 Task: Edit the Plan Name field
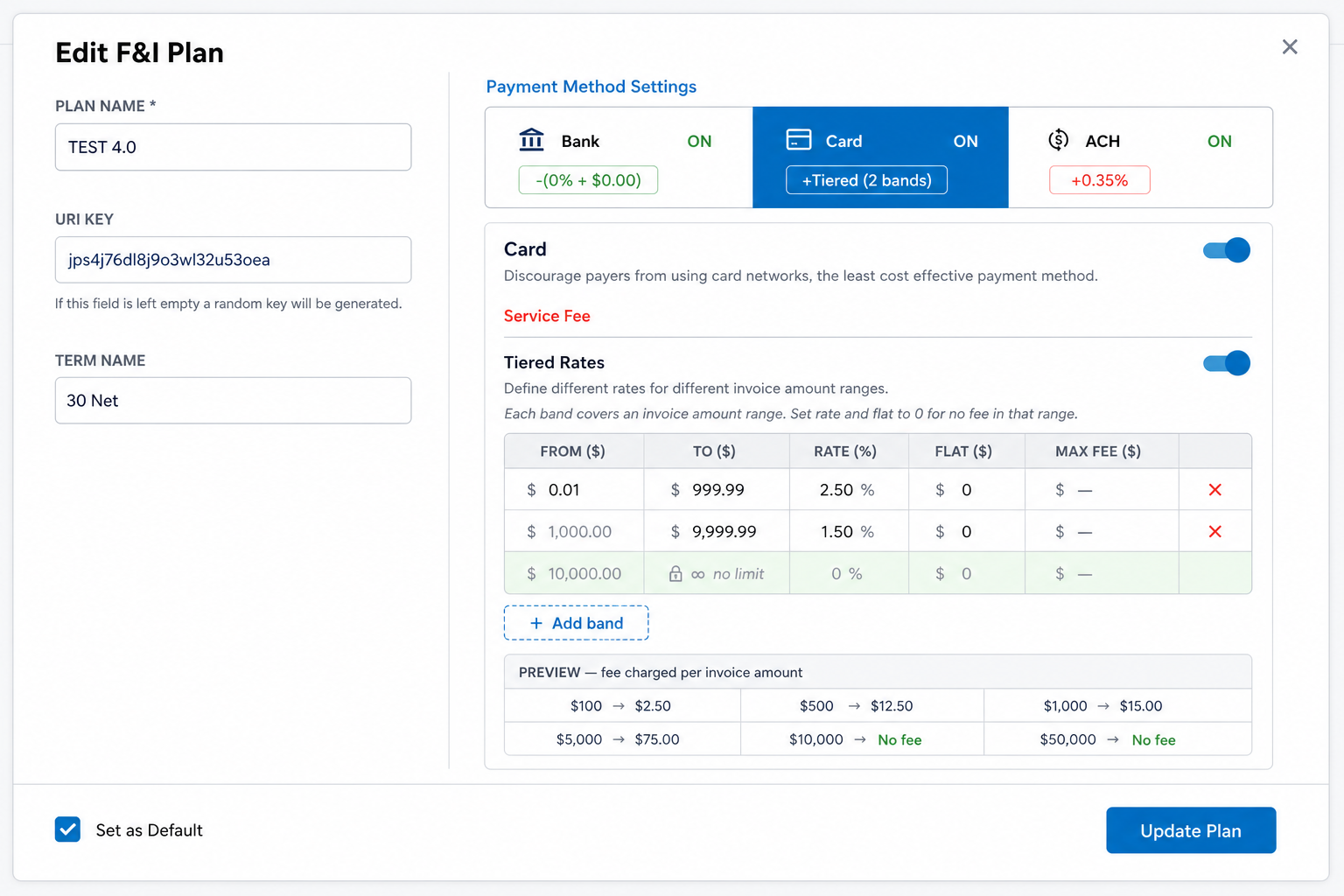click(233, 147)
